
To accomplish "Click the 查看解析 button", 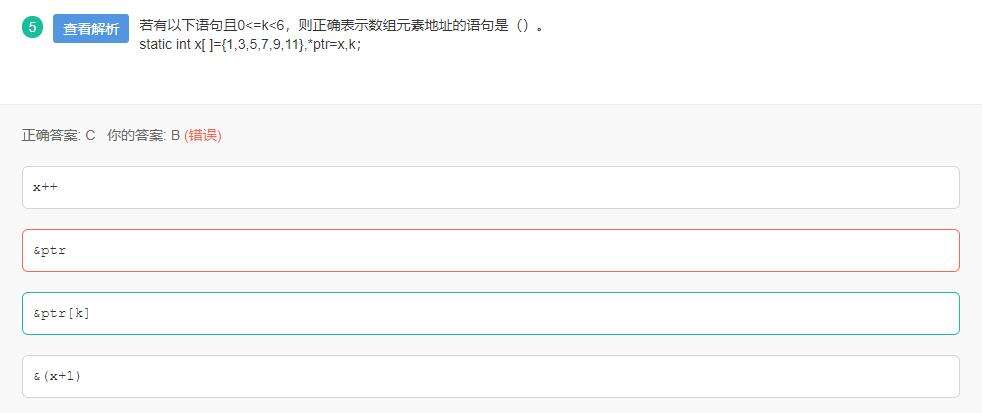I will [91, 28].
